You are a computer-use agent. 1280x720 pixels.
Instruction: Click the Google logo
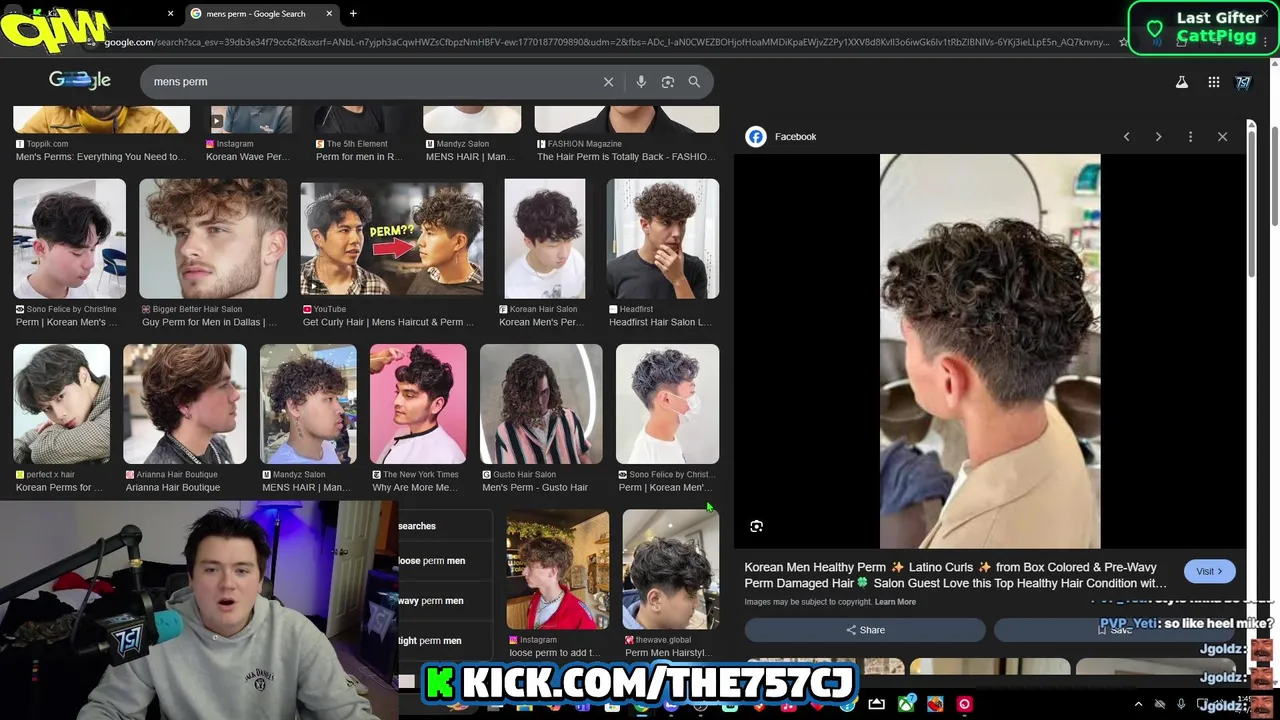point(80,81)
